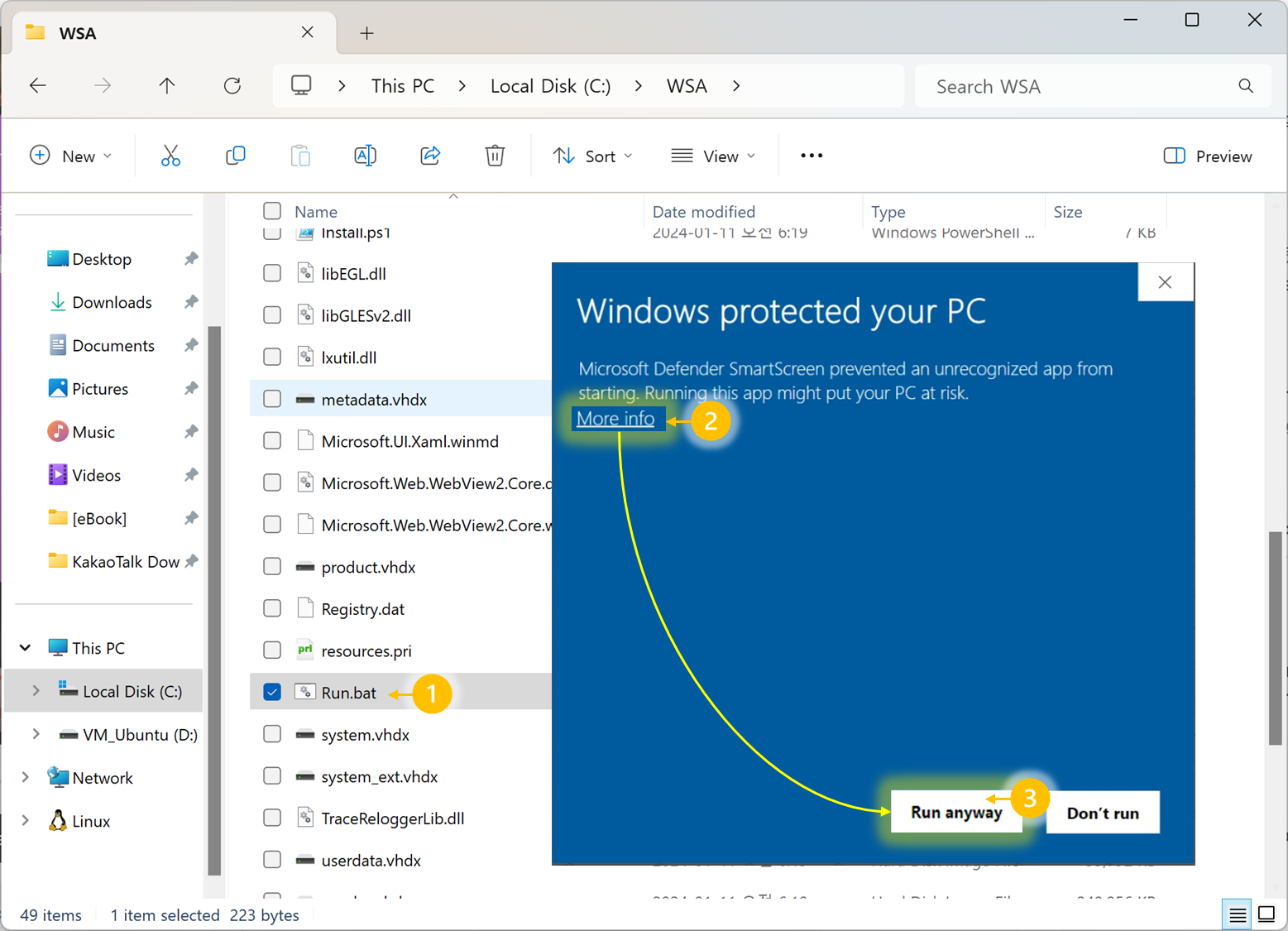Close the SmartScreen dialog with X
This screenshot has height=931, width=1288.
click(1165, 282)
